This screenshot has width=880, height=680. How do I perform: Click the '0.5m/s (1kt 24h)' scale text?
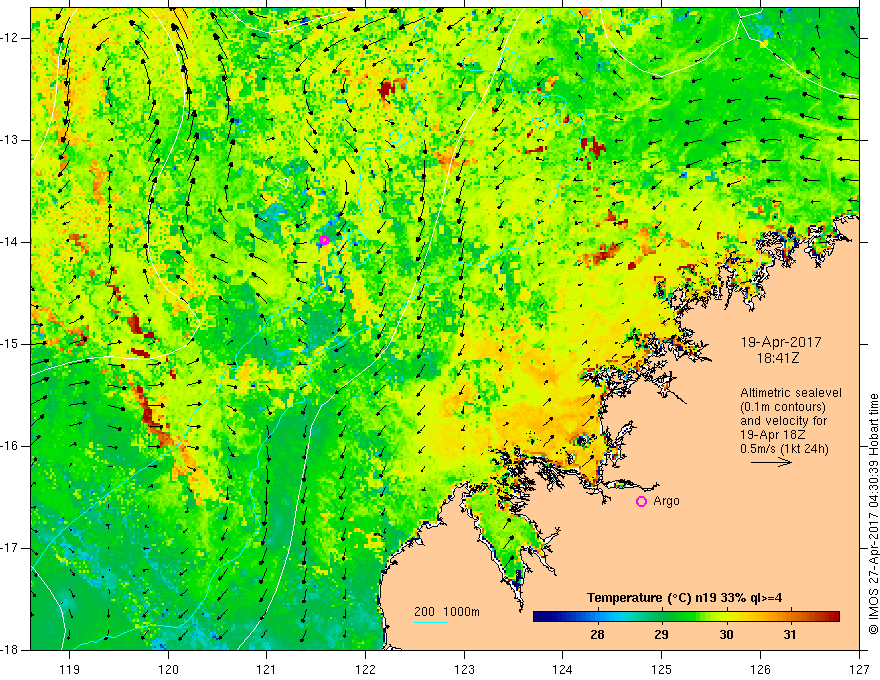(x=784, y=449)
